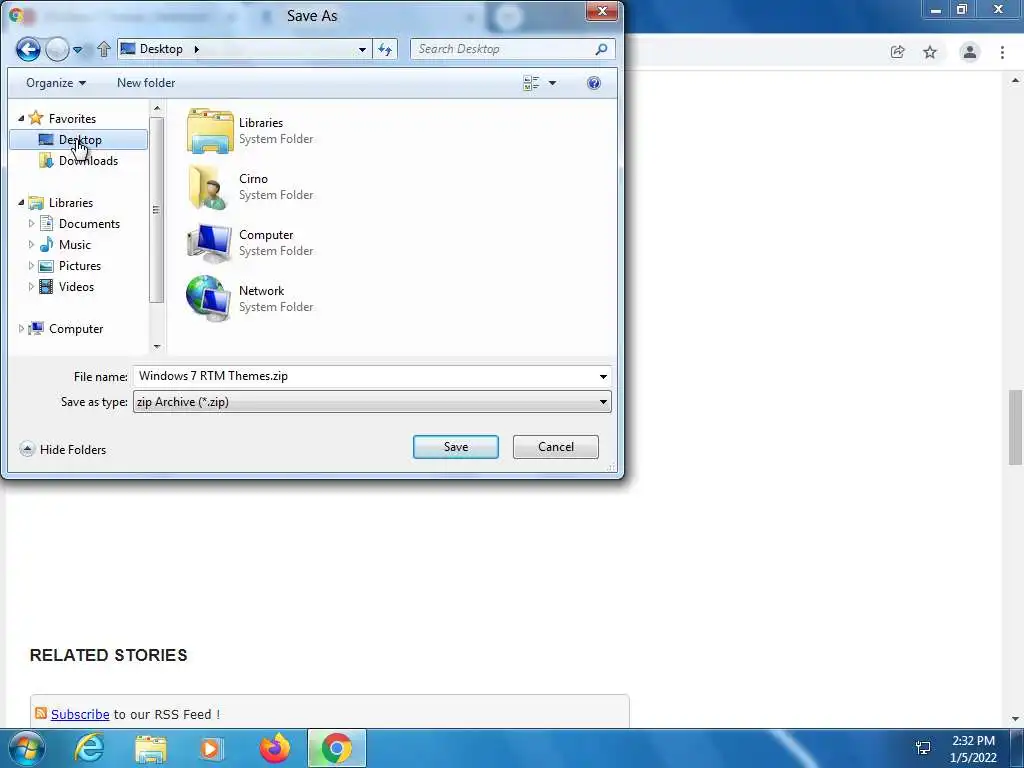Open the address bar history dropdown
This screenshot has height=768, width=1024.
click(x=362, y=50)
